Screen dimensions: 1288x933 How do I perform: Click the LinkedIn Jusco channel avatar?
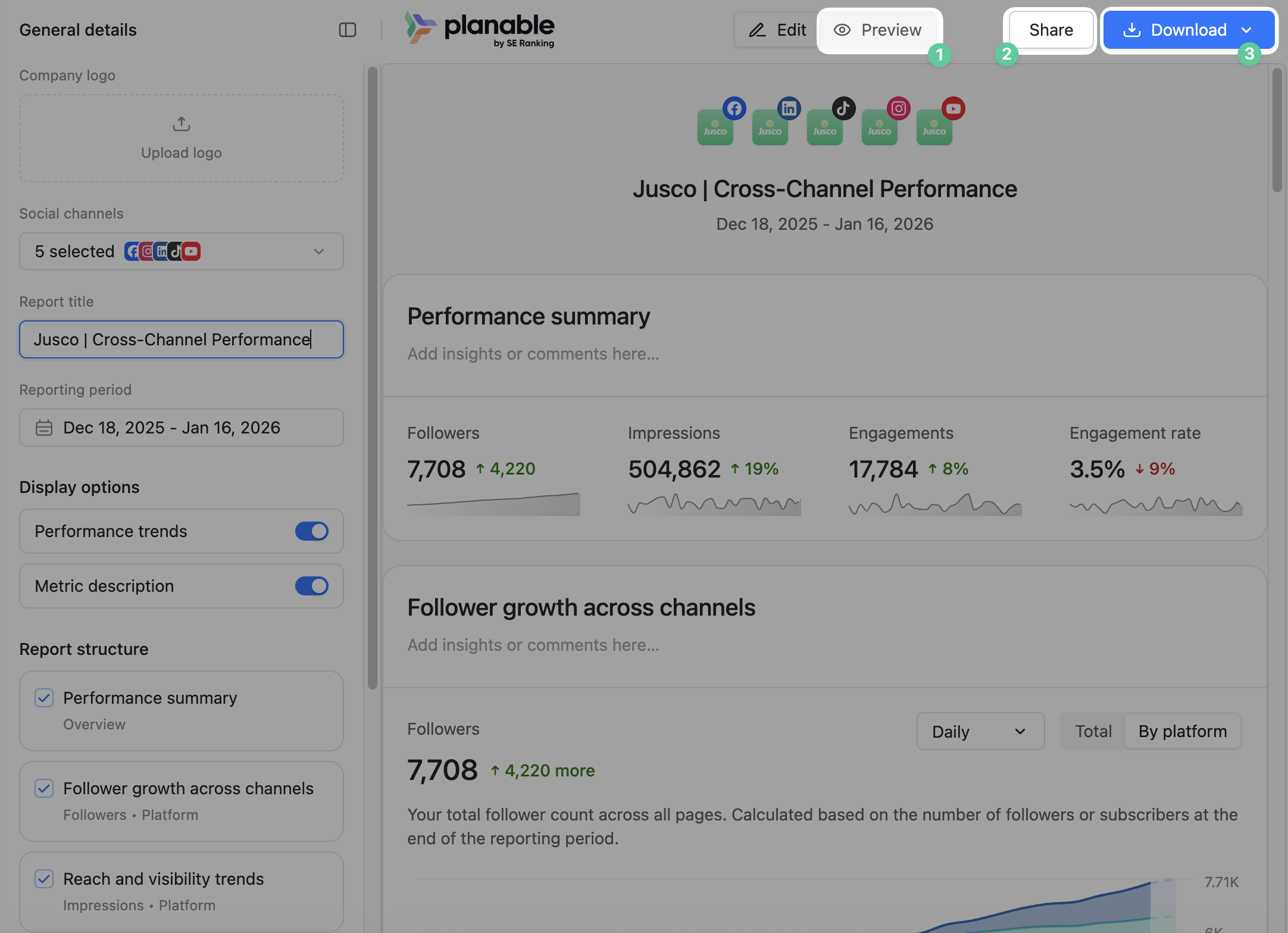point(770,127)
